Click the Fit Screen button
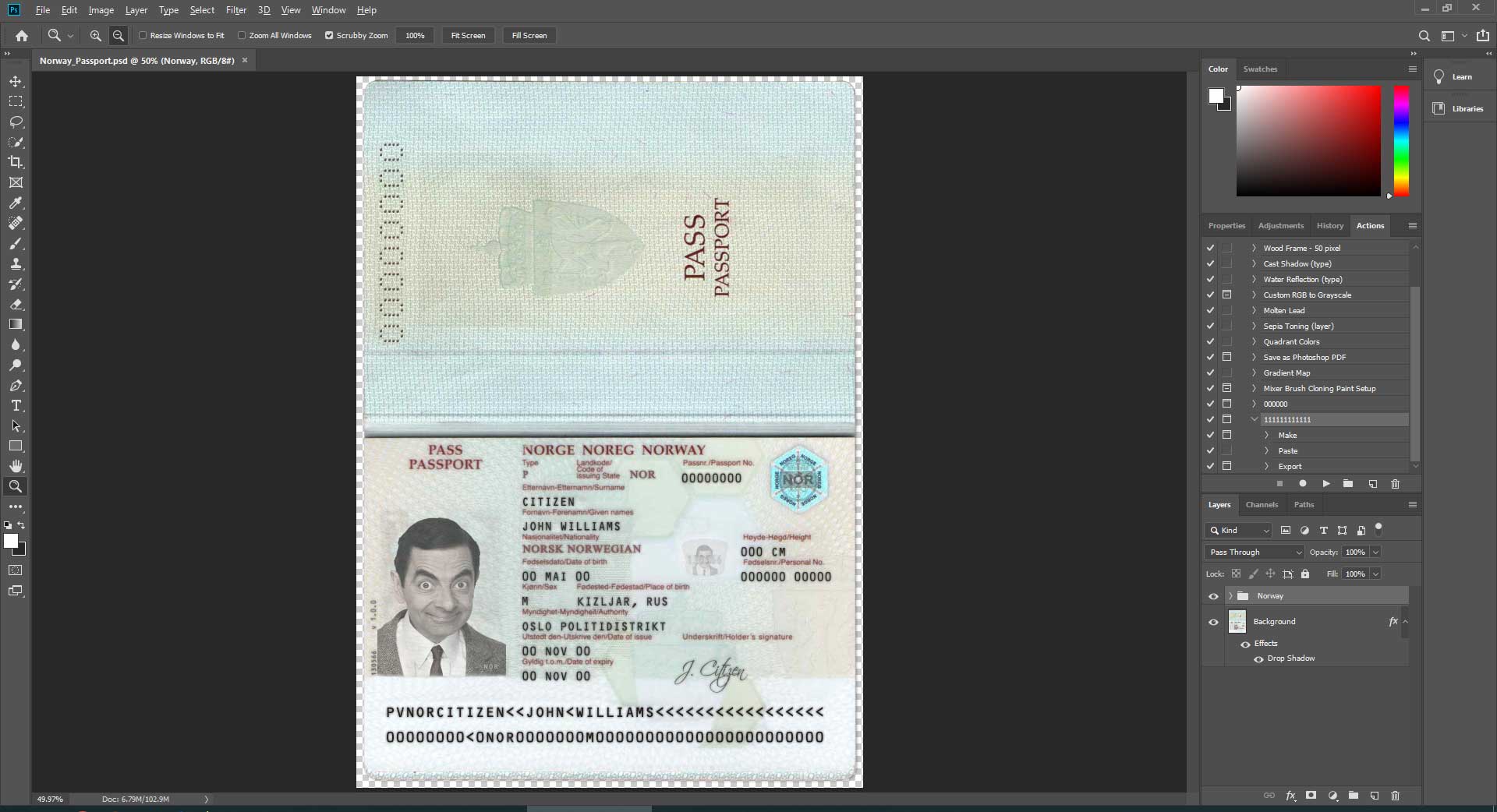The height and width of the screenshot is (812, 1497). click(x=468, y=36)
